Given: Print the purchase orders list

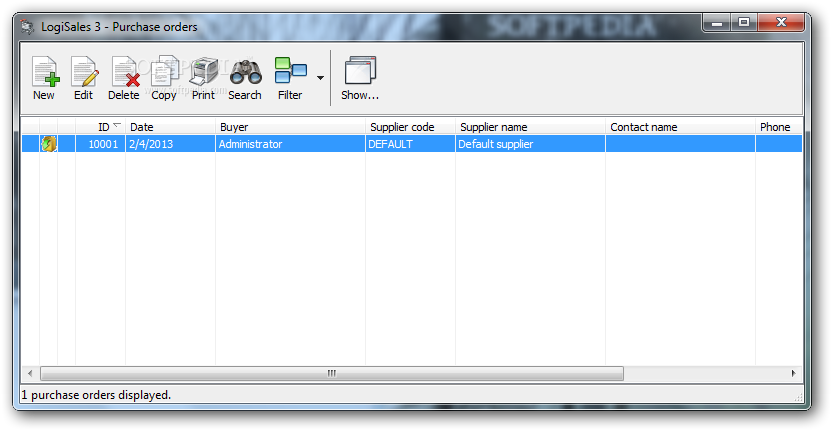Looking at the screenshot, I should [203, 79].
